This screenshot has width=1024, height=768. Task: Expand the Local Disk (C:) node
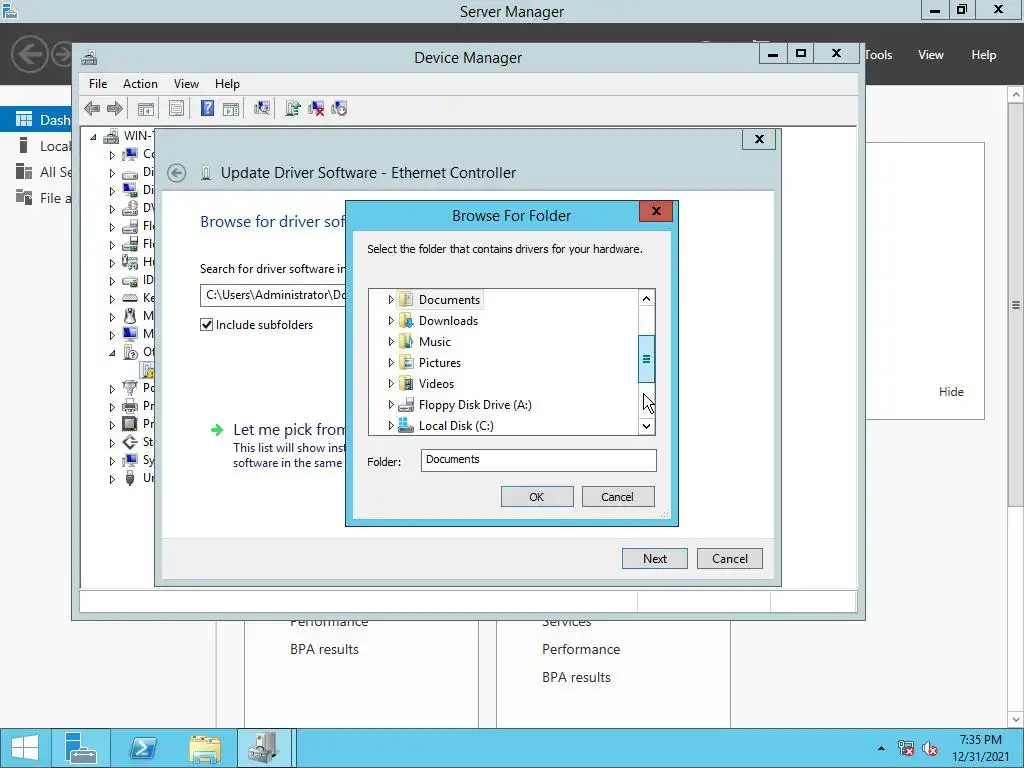click(x=391, y=425)
